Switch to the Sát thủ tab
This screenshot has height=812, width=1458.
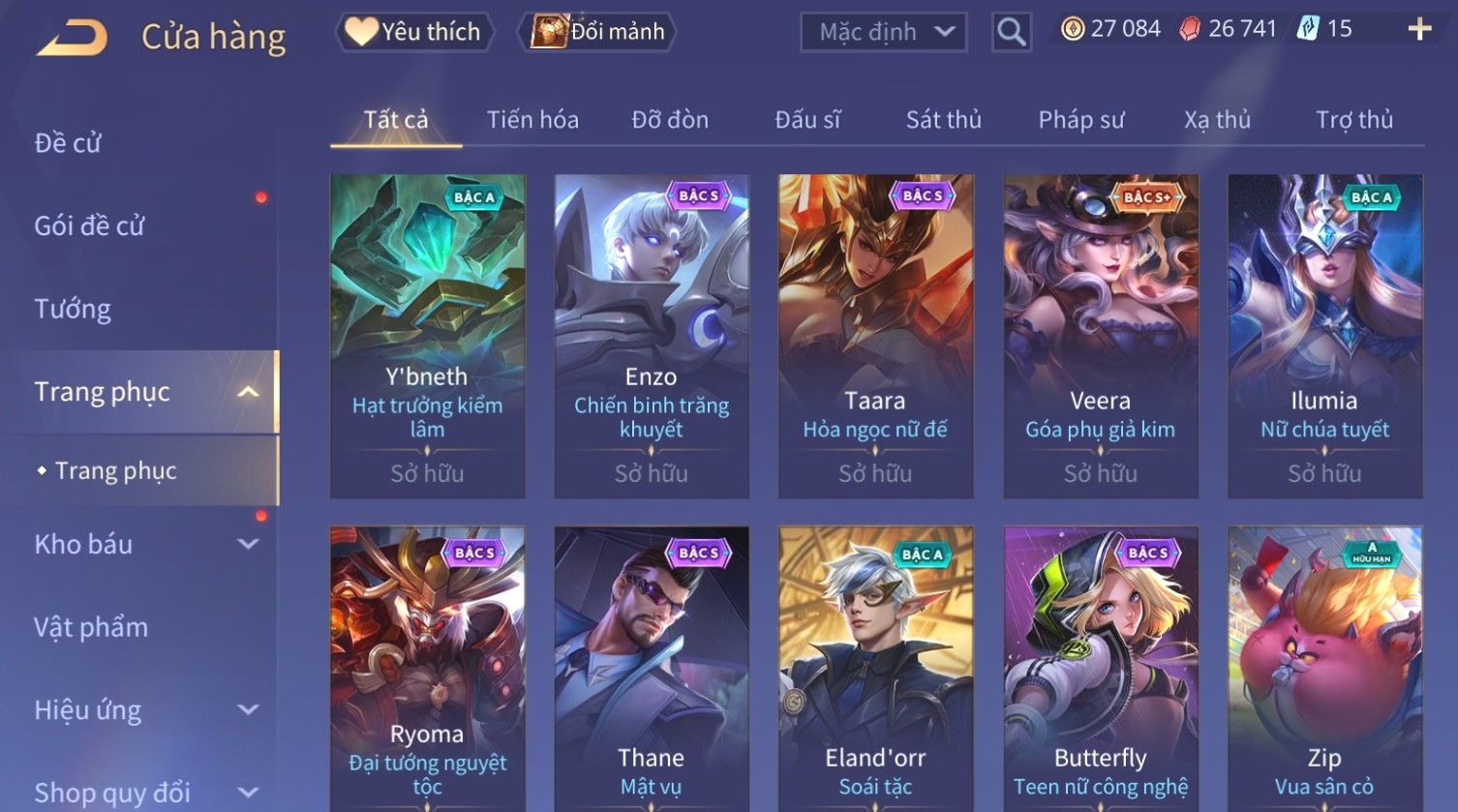pyautogui.click(x=944, y=120)
